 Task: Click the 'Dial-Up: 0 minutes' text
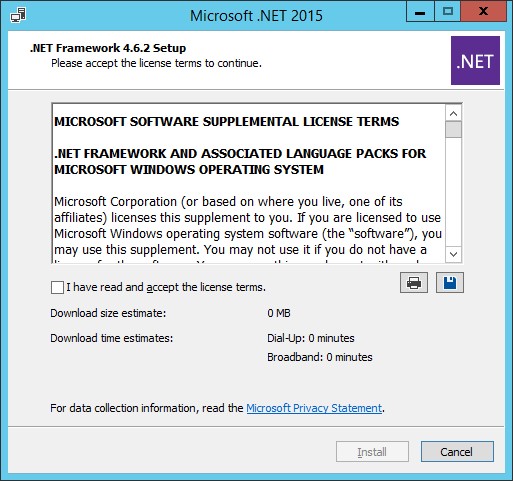pos(311,338)
